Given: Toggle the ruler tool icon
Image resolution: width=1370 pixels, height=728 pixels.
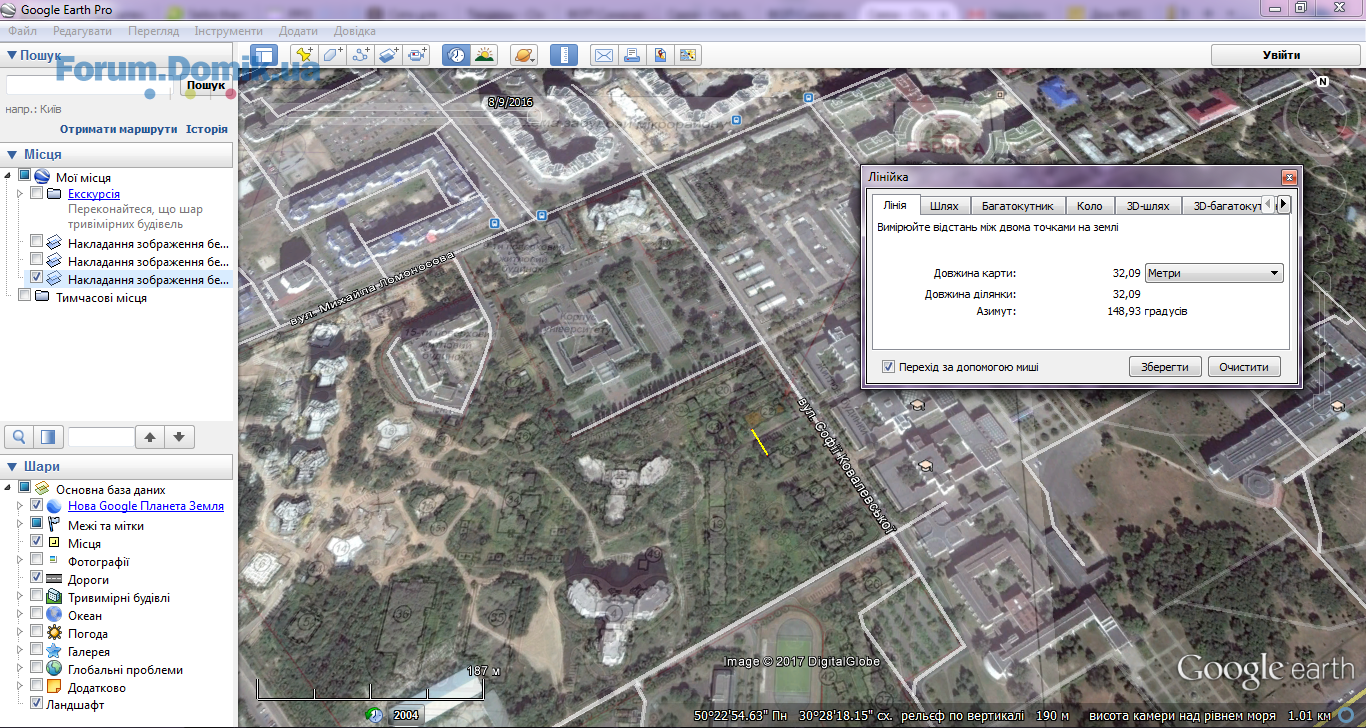Looking at the screenshot, I should click(564, 55).
